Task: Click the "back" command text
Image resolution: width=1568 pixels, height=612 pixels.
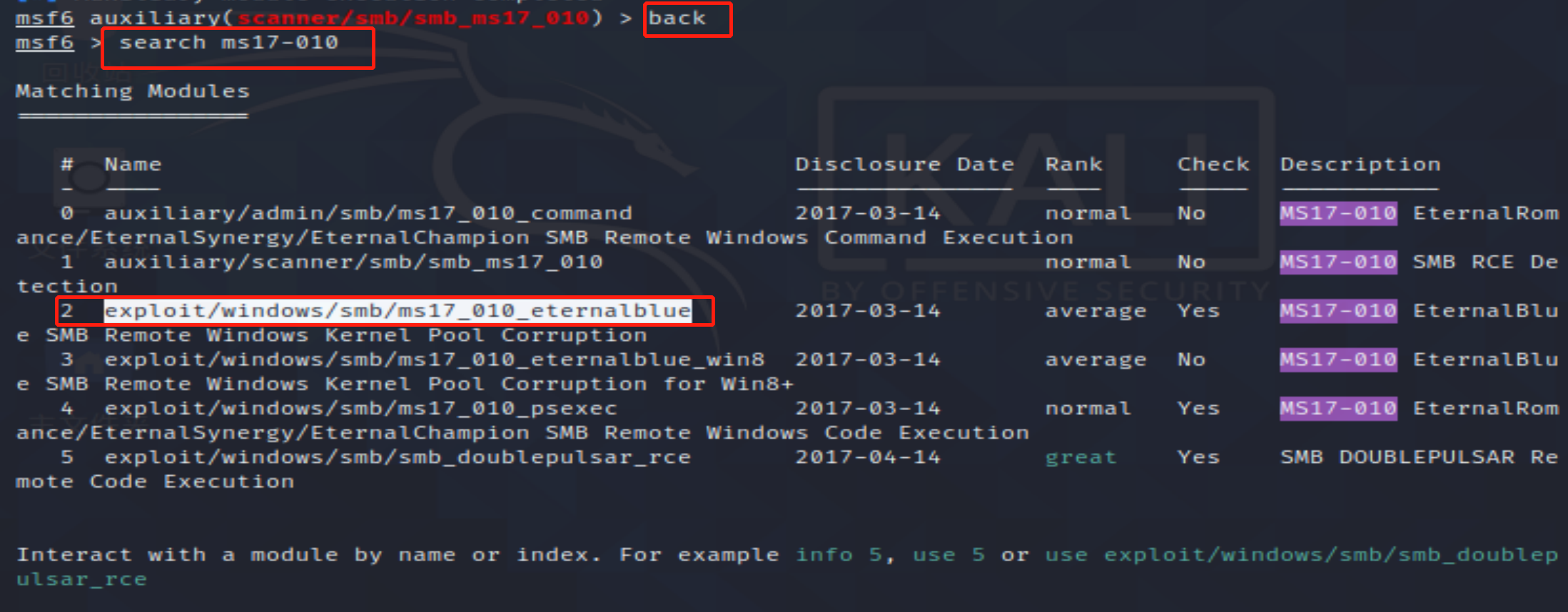Action: (677, 19)
